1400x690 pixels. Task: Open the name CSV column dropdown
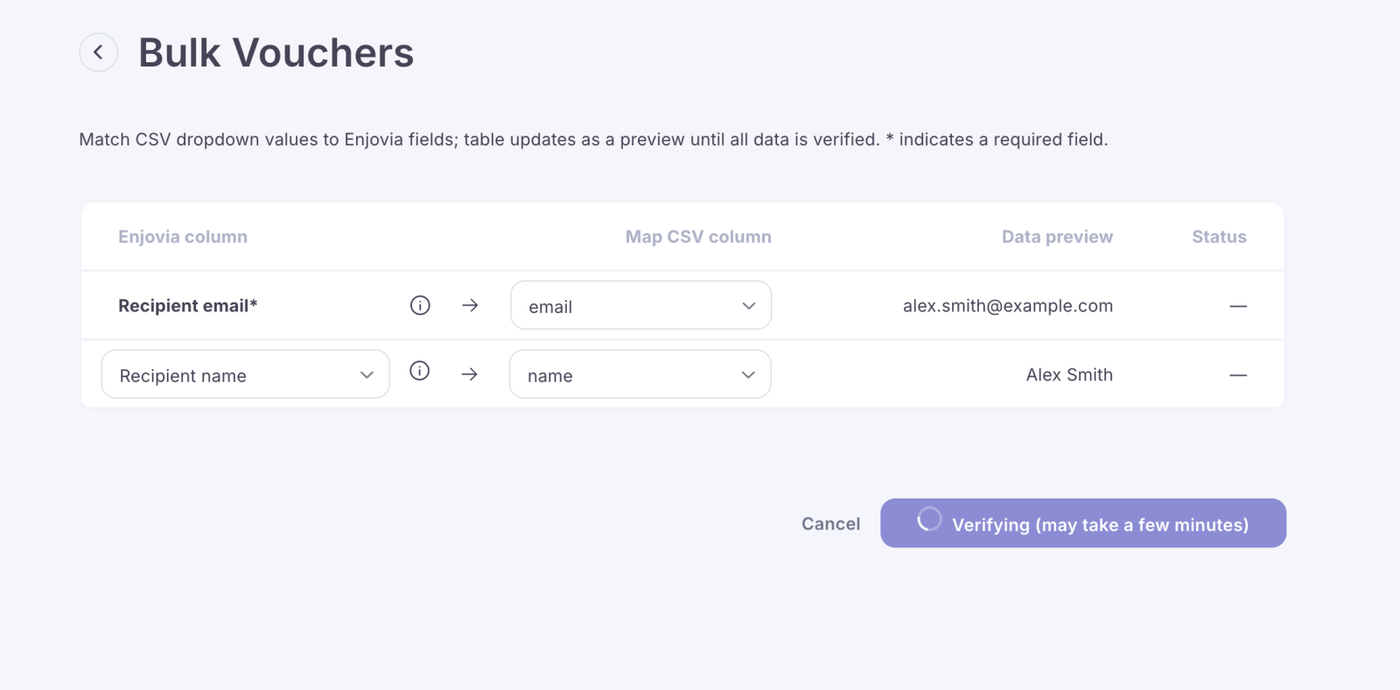(x=640, y=375)
